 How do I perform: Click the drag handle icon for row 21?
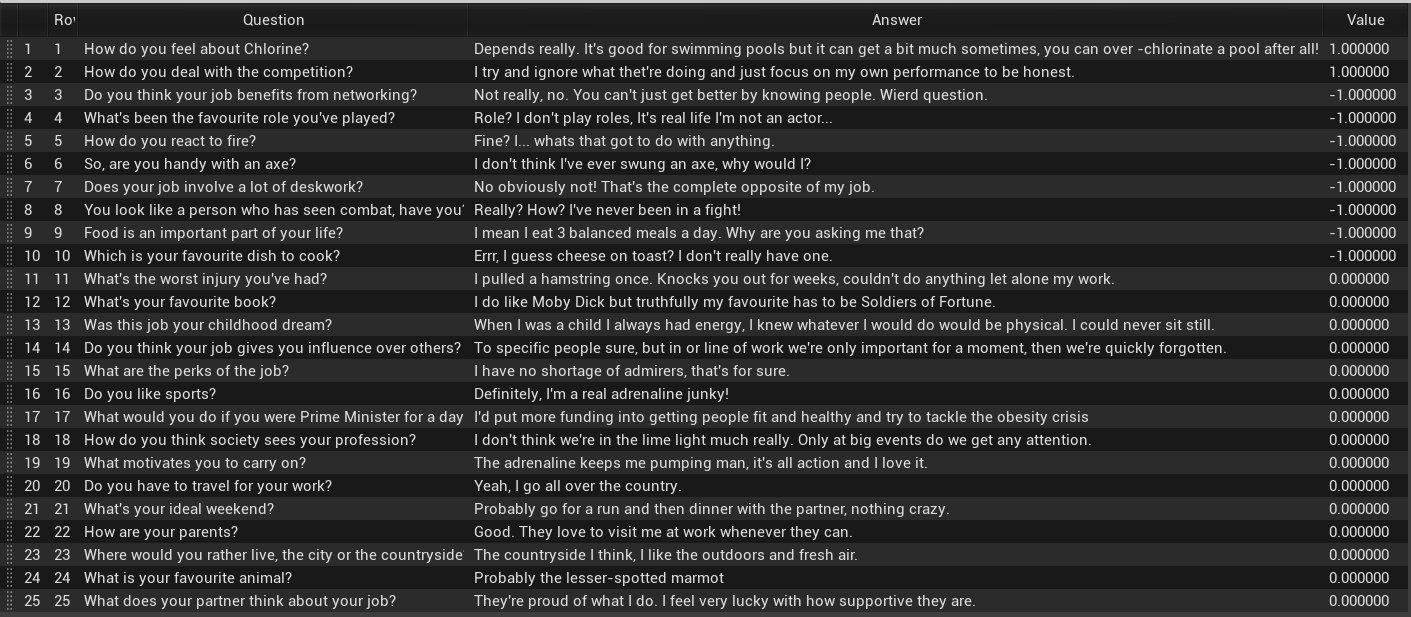click(x=9, y=509)
